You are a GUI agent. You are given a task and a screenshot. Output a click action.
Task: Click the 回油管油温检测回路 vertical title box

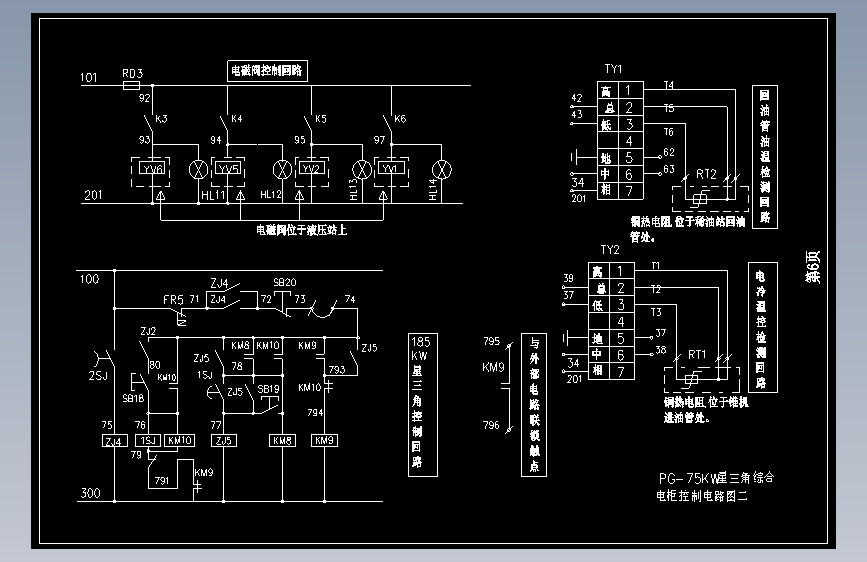point(765,157)
